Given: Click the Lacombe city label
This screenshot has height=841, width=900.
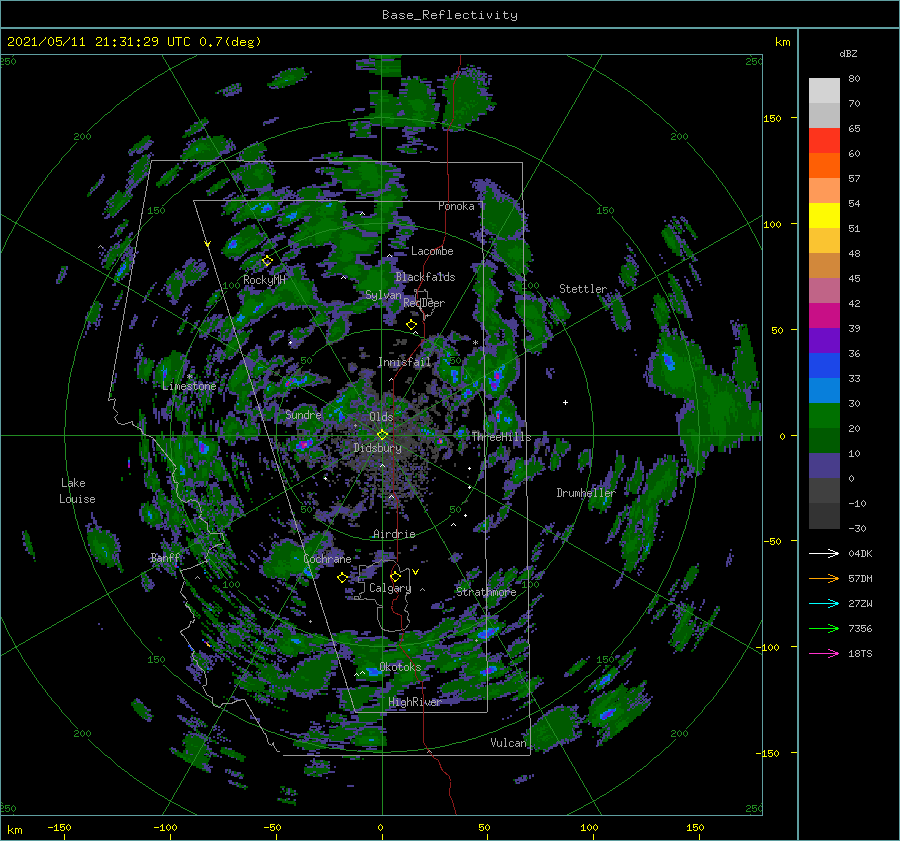Looking at the screenshot, I should (x=432, y=251).
